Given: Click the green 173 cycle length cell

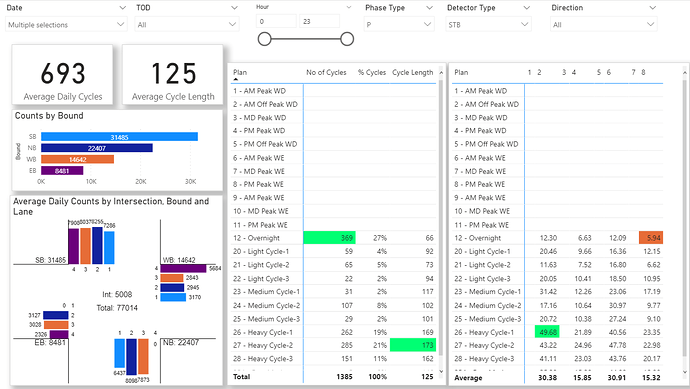Looking at the screenshot, I should pyautogui.click(x=412, y=345).
